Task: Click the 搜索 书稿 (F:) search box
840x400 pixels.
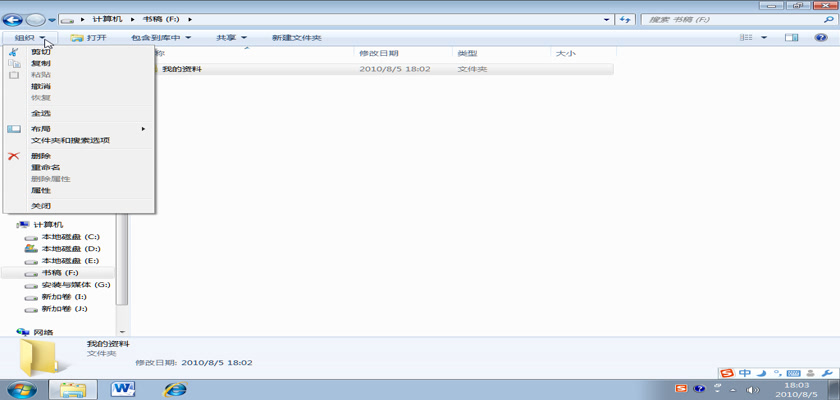Action: (x=730, y=19)
